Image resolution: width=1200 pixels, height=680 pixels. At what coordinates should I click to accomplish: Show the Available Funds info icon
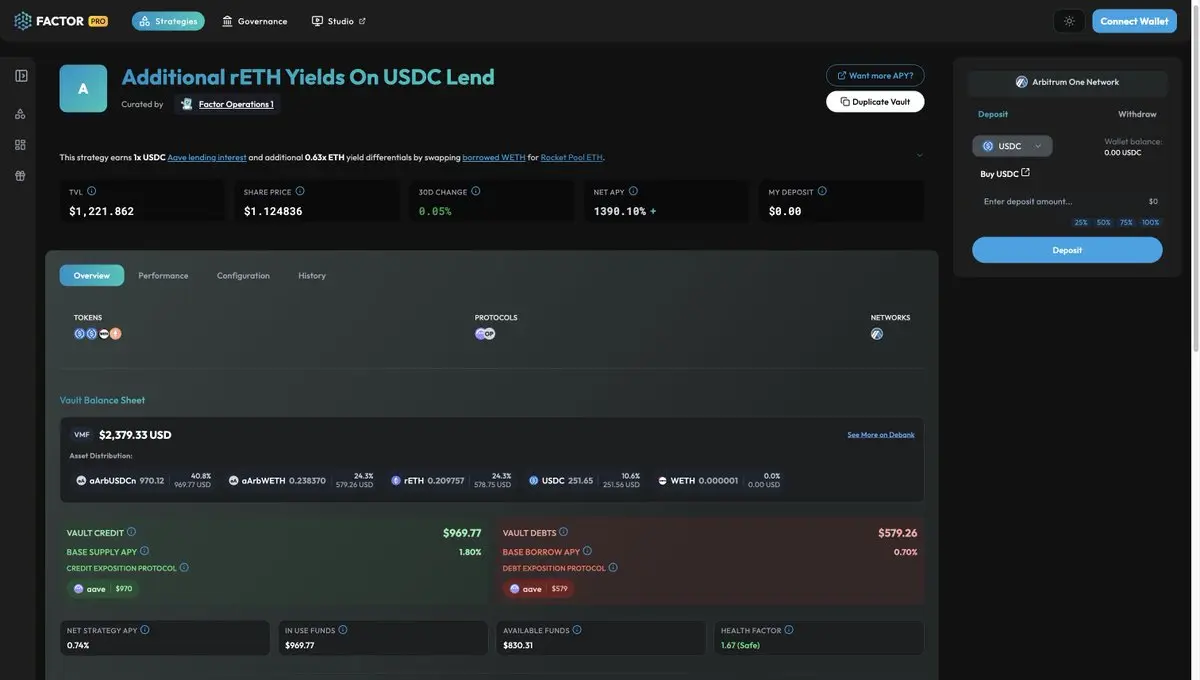coord(577,630)
